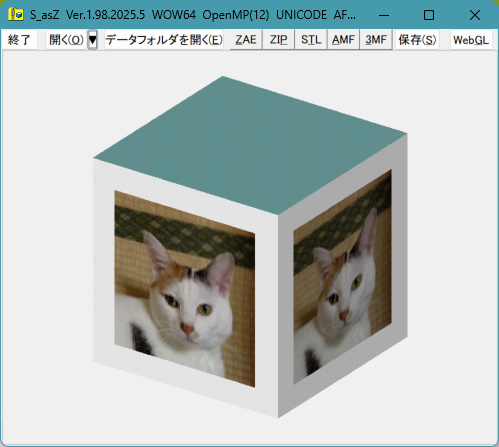499x447 pixels.
Task: Choose the 3MF export format
Action: click(376, 40)
